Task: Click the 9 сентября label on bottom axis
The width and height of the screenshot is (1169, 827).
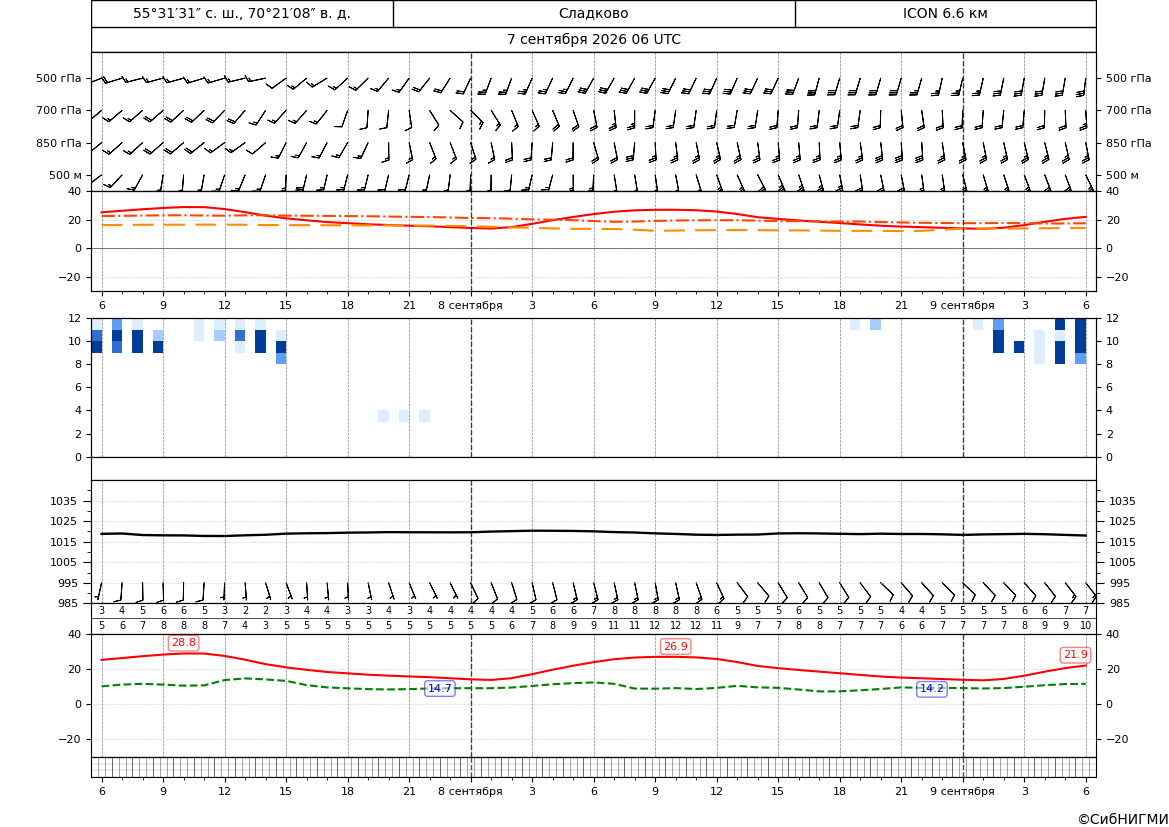Action: point(962,791)
